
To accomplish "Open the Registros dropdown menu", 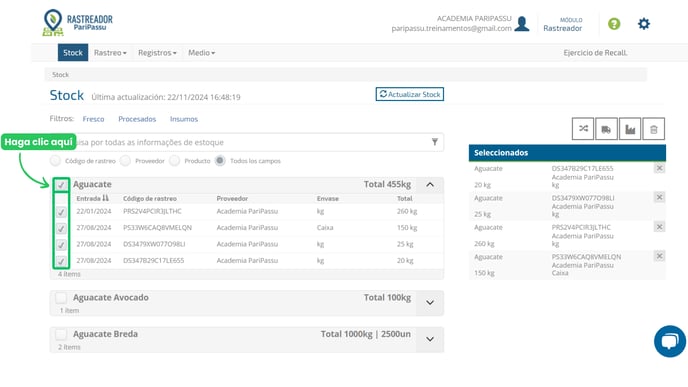I will coord(157,53).
